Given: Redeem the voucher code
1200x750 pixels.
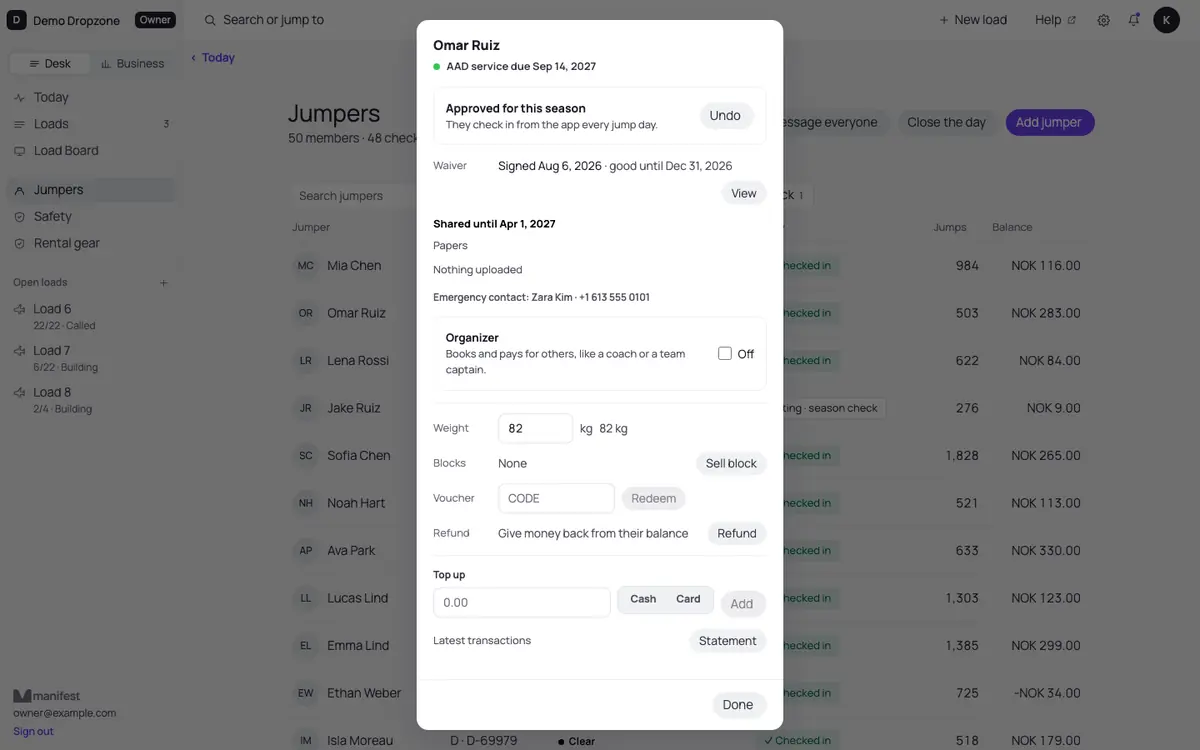Looking at the screenshot, I should click(654, 498).
